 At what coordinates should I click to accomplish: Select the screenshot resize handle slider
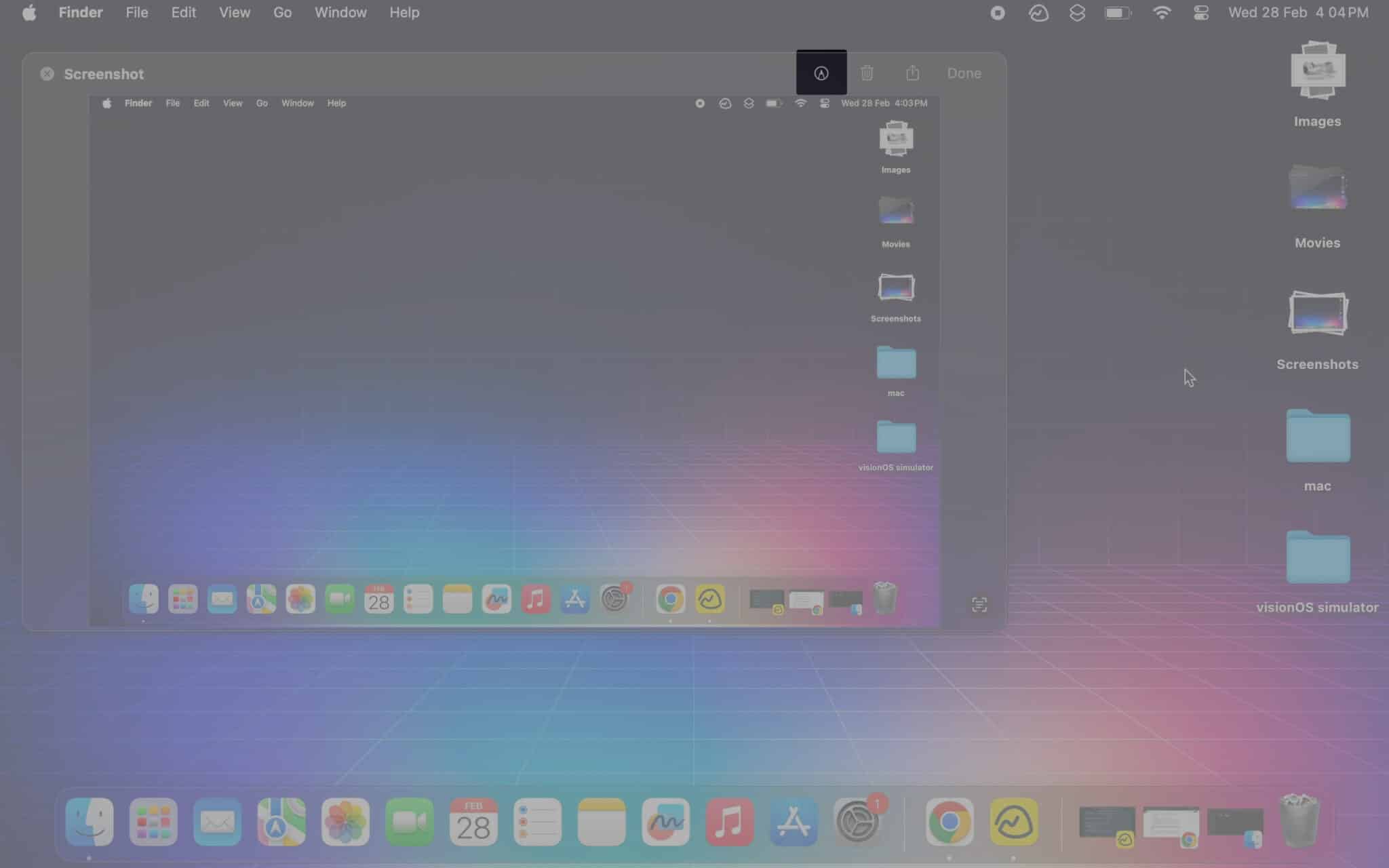tap(979, 605)
